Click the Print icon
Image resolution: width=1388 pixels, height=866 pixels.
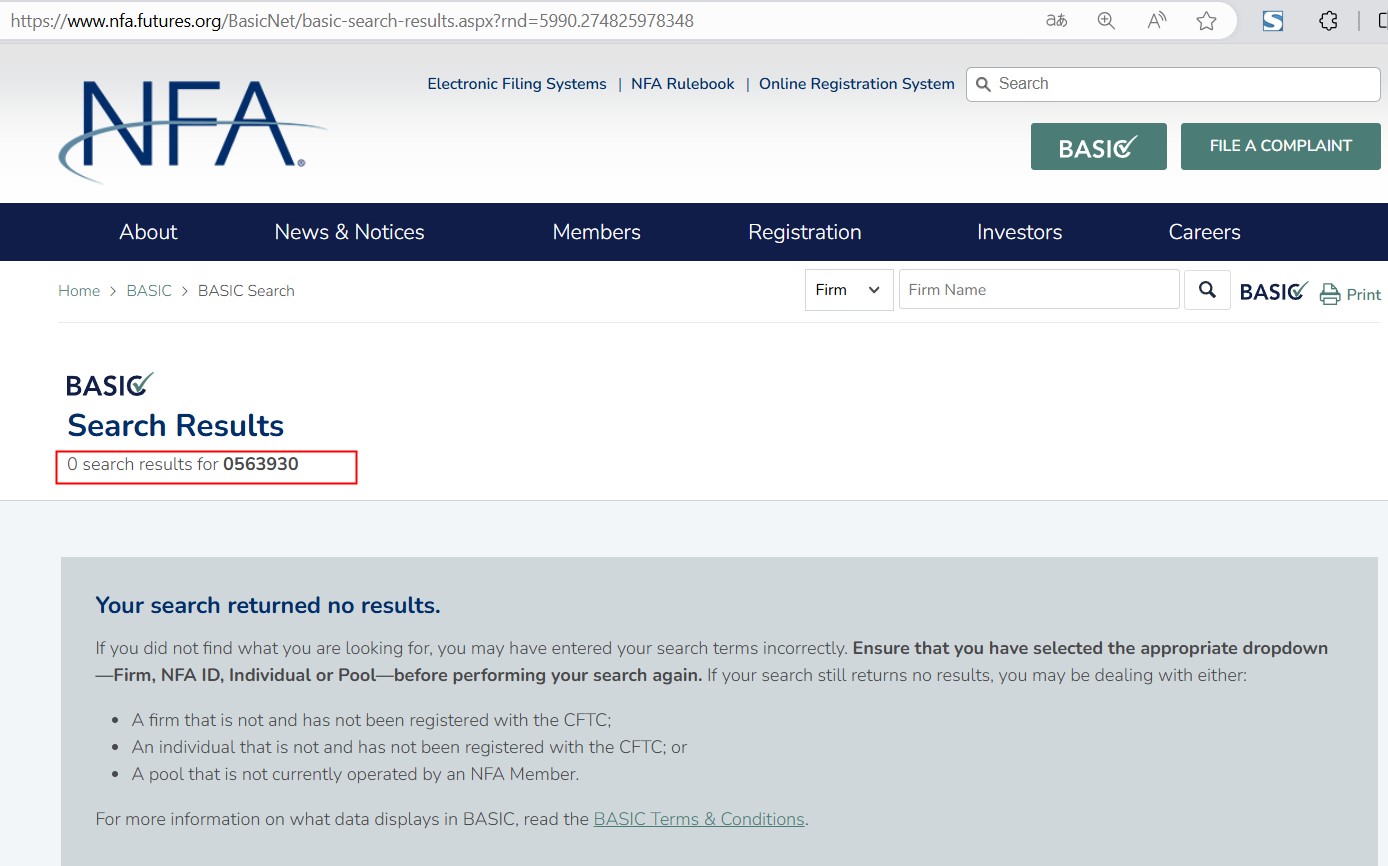click(x=1330, y=294)
